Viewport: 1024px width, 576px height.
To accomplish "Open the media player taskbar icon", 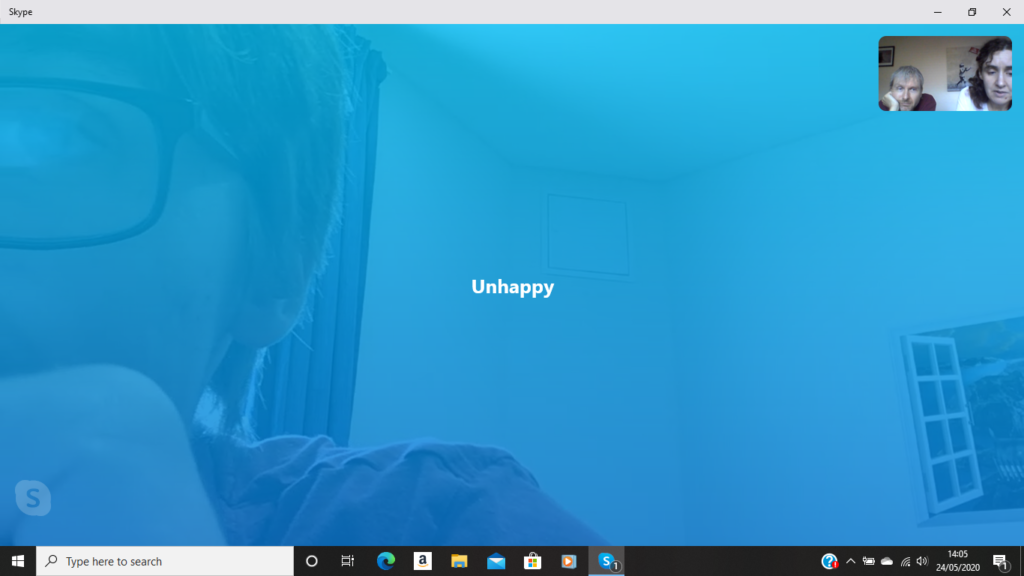I will (x=569, y=561).
